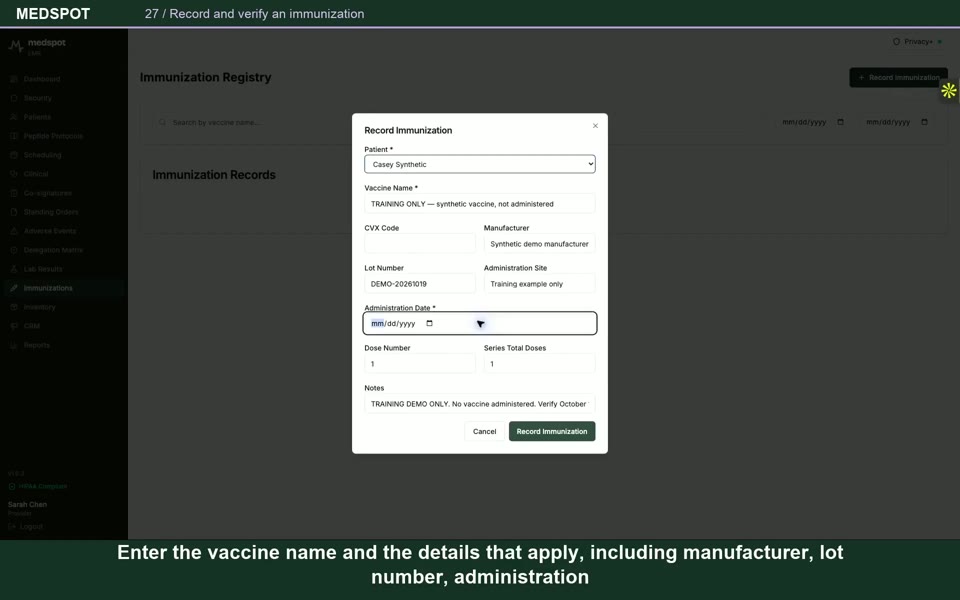Click the Administration Site input field

(539, 284)
